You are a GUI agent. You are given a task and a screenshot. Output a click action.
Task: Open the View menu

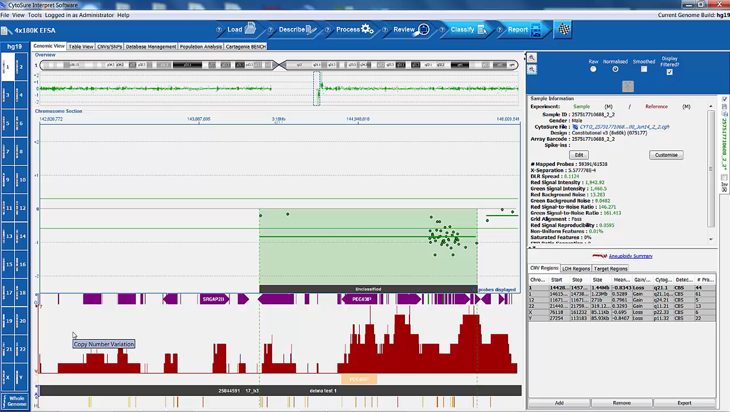[18, 15]
